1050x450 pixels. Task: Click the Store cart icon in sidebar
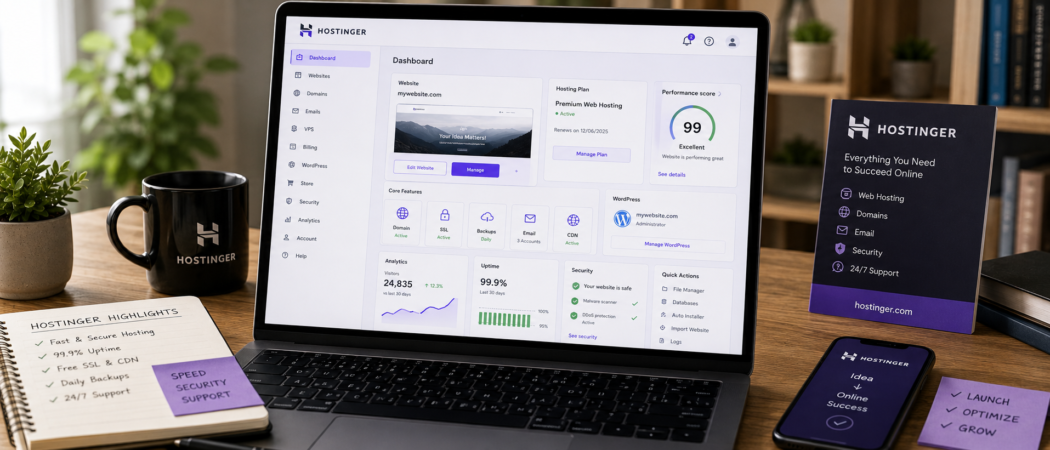pyautogui.click(x=291, y=183)
